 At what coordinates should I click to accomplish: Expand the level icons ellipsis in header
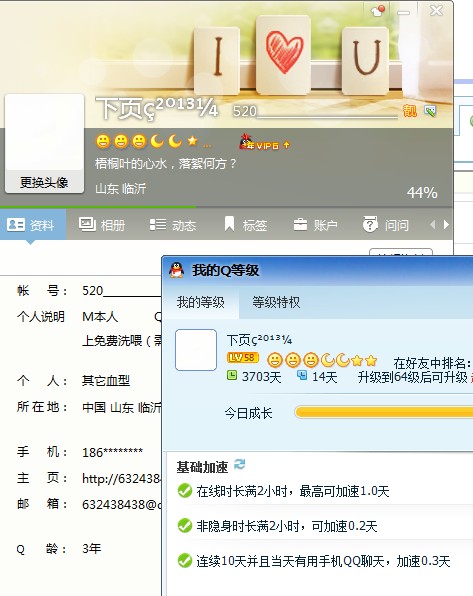tap(207, 145)
